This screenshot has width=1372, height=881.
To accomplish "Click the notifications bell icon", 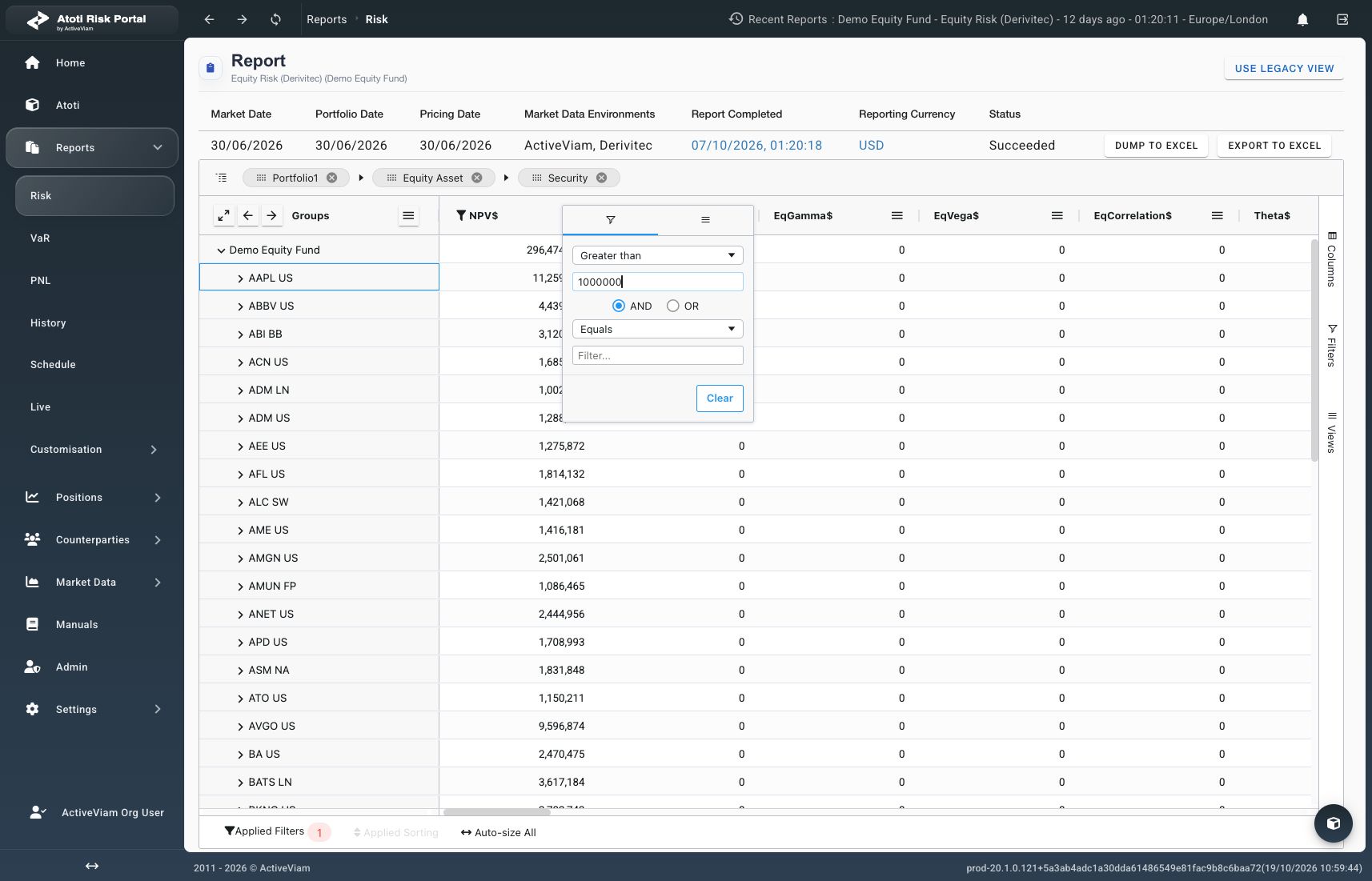I will pos(1302,19).
